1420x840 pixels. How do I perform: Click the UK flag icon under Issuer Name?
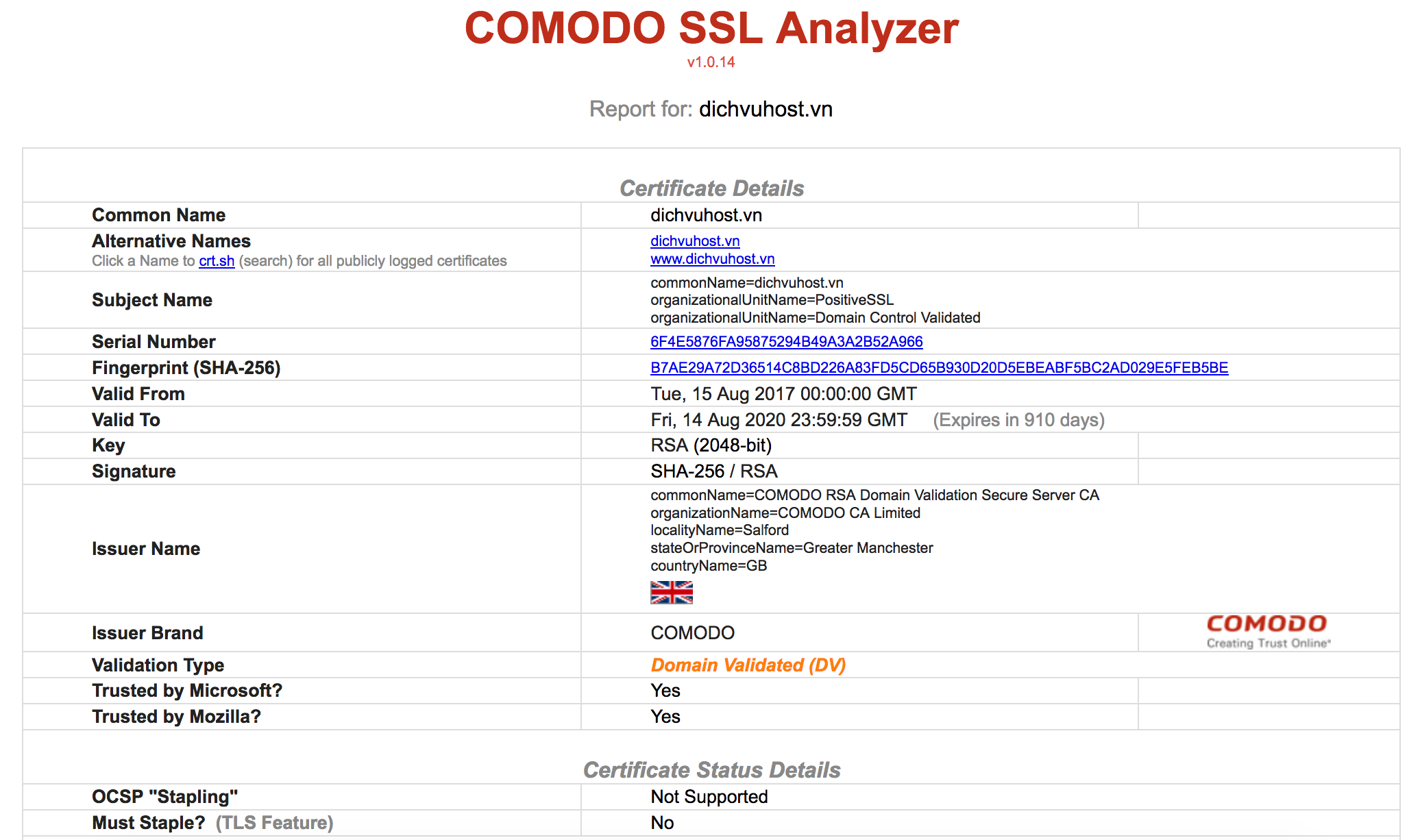(671, 592)
